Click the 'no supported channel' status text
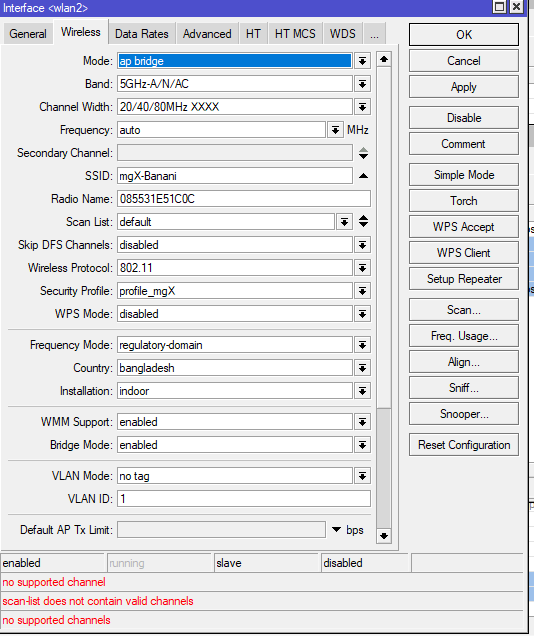Image resolution: width=534 pixels, height=636 pixels. pos(54,582)
